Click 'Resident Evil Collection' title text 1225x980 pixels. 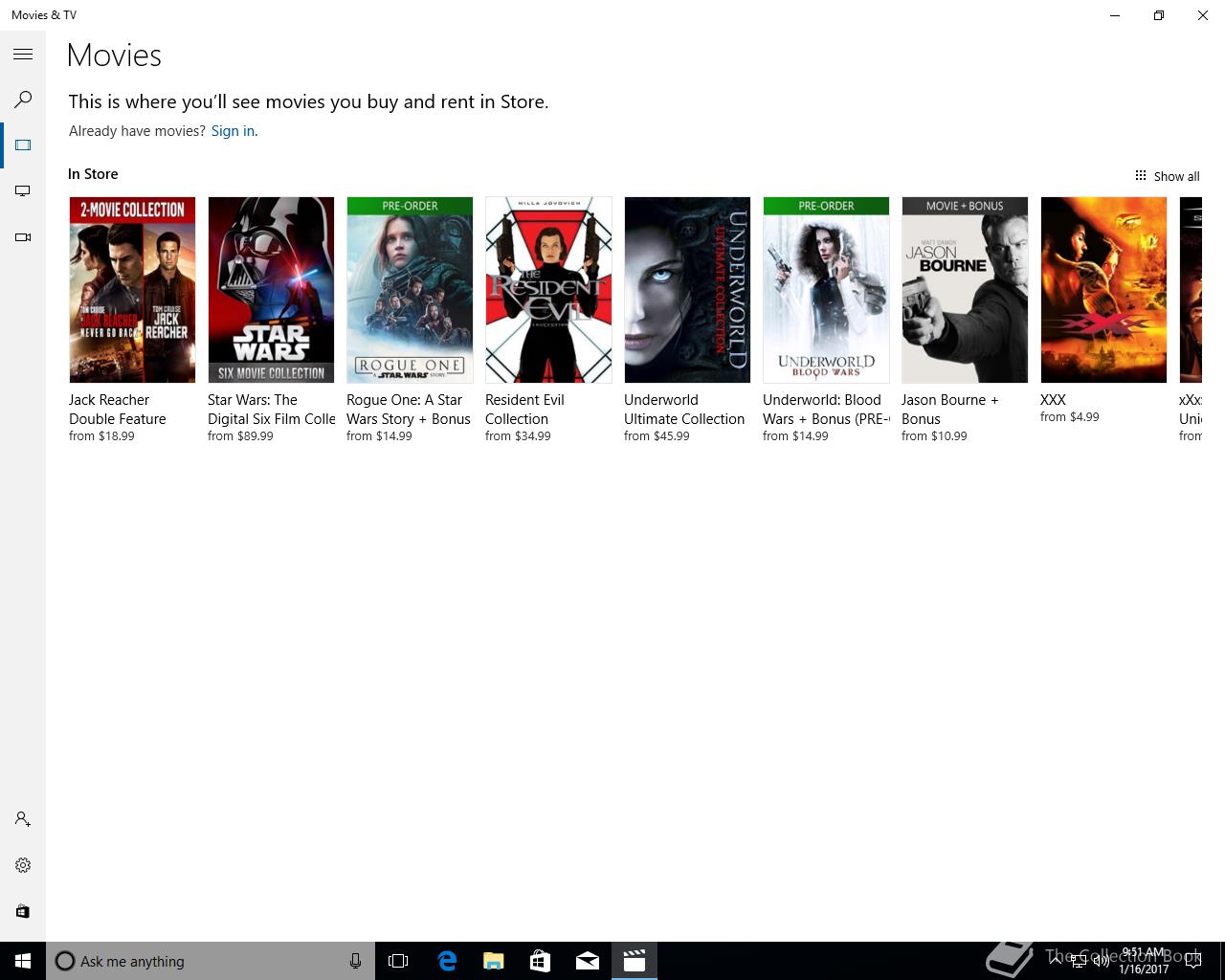click(x=524, y=410)
